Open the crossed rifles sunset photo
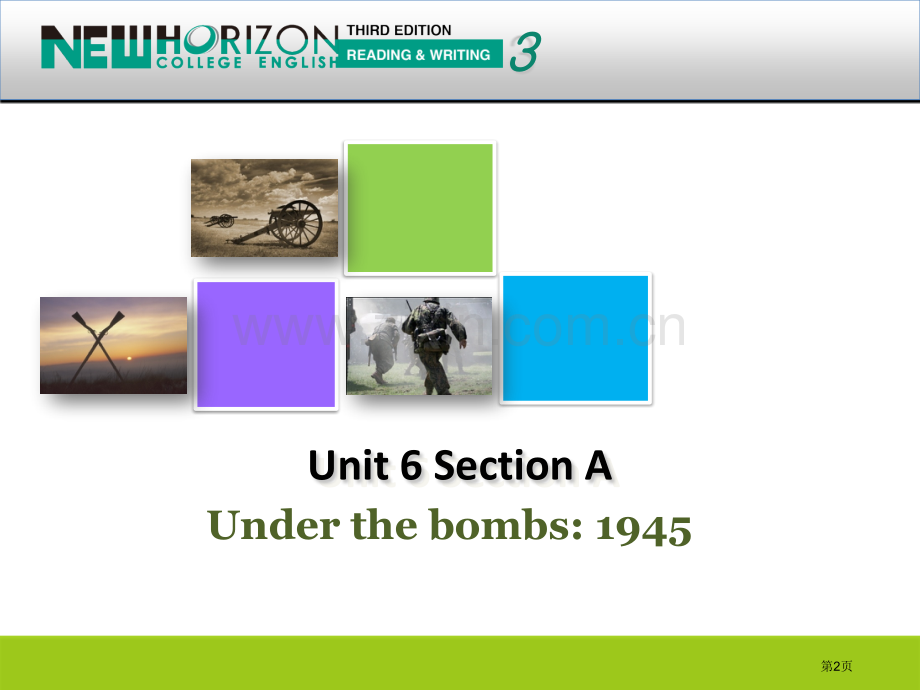 tap(113, 345)
